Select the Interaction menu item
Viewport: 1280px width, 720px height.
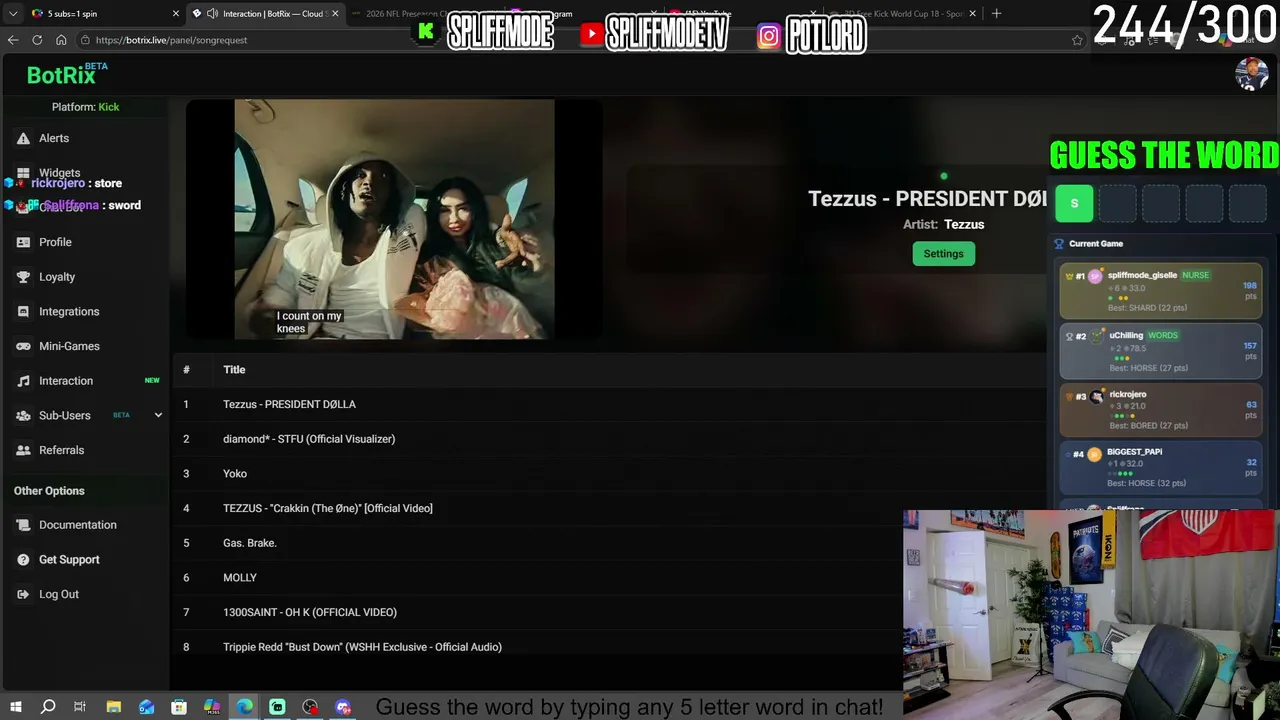[66, 381]
